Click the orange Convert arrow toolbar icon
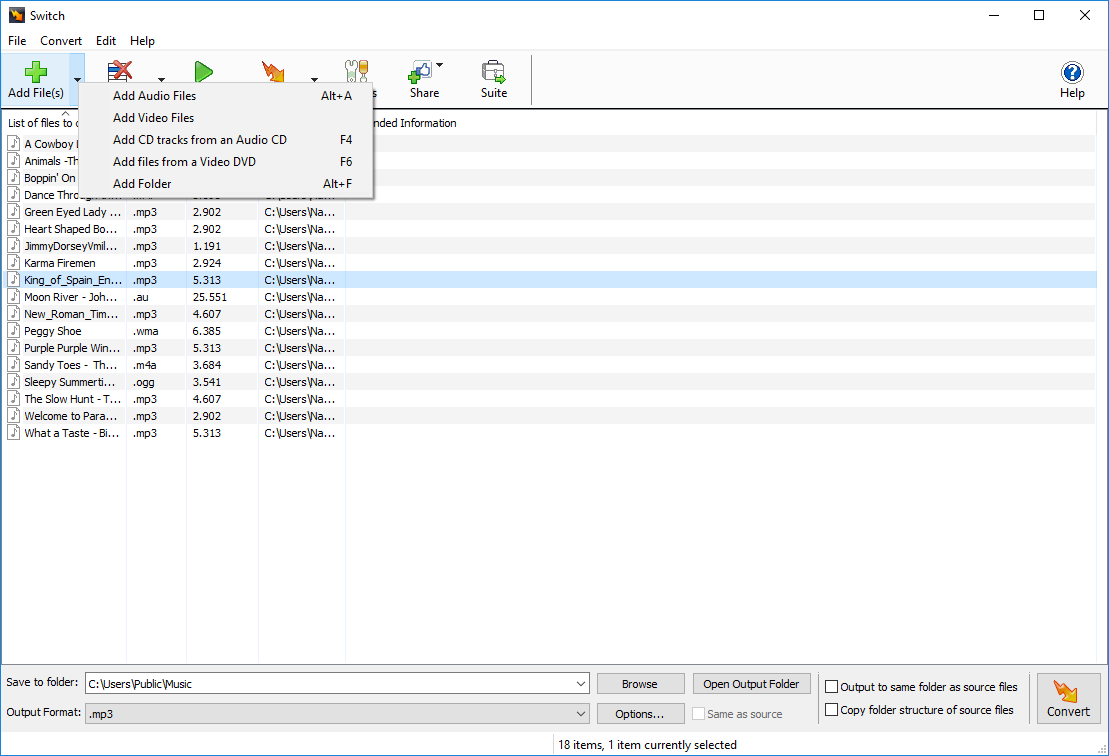Image resolution: width=1109 pixels, height=756 pixels. click(x=270, y=70)
